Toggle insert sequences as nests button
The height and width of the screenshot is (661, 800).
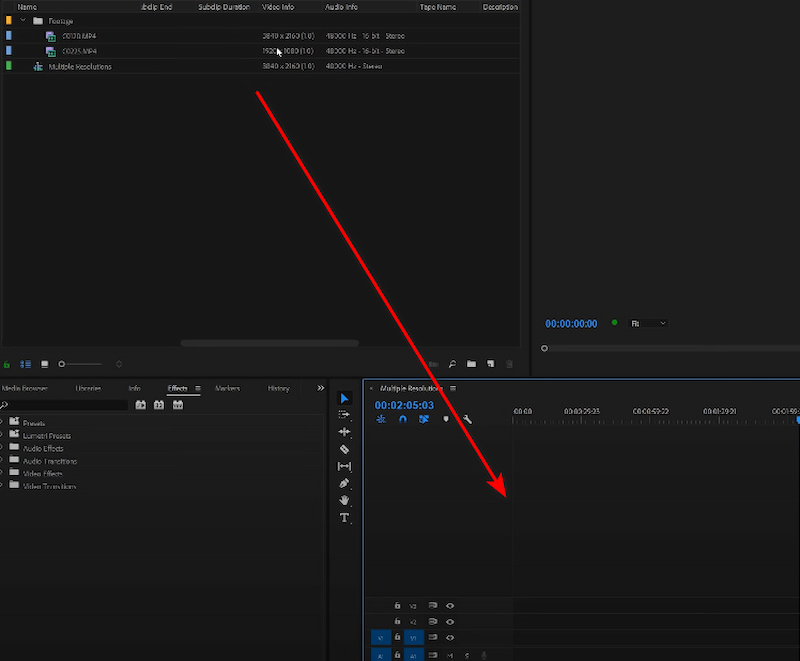coord(381,419)
